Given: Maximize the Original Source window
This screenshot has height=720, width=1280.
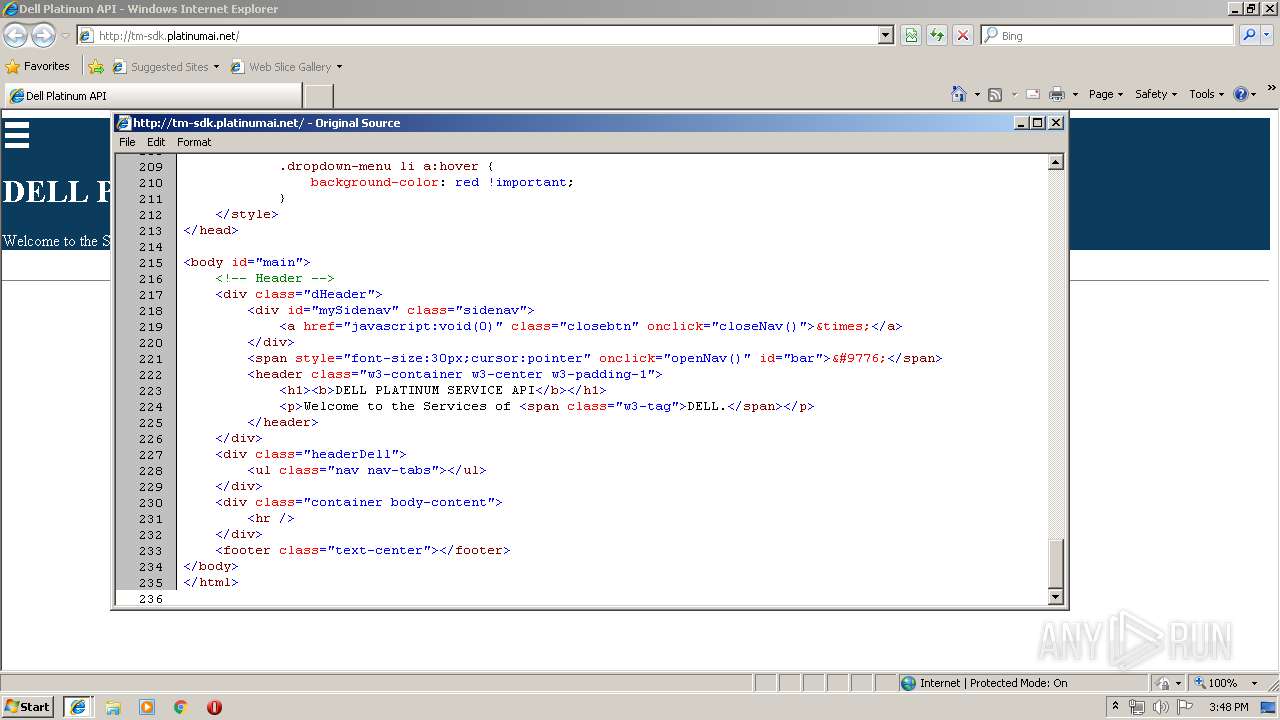Looking at the screenshot, I should [x=1037, y=123].
